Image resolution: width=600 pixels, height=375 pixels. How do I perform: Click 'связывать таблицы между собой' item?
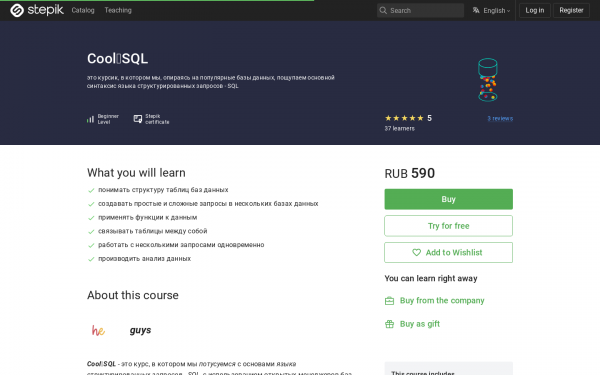tap(153, 231)
